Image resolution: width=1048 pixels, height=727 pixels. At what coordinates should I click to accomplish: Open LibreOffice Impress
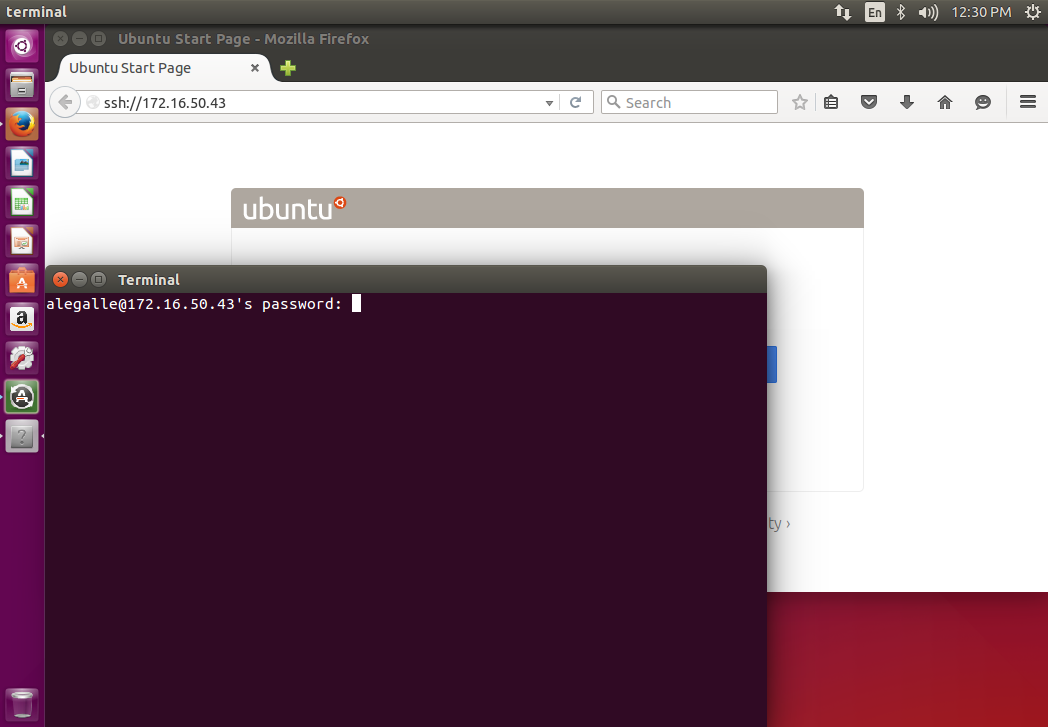point(22,240)
